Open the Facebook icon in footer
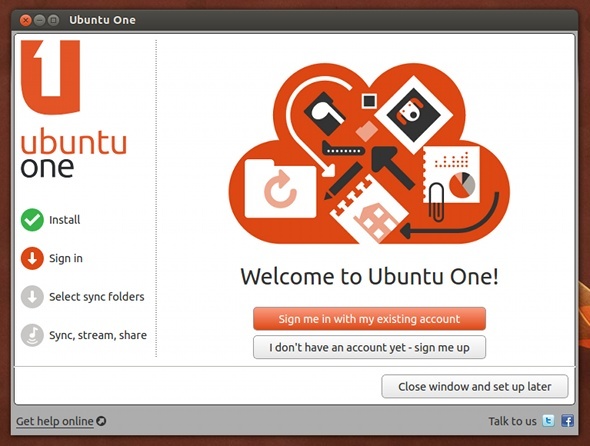Image resolution: width=590 pixels, height=446 pixels. tap(567, 420)
